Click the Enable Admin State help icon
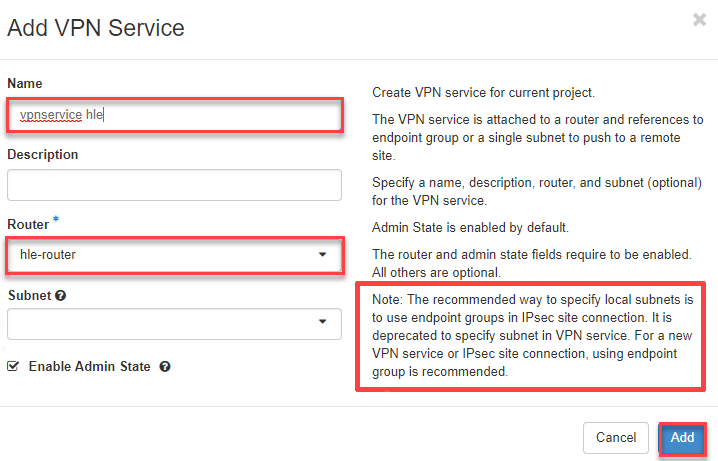This screenshot has height=461, width=718. [x=165, y=367]
